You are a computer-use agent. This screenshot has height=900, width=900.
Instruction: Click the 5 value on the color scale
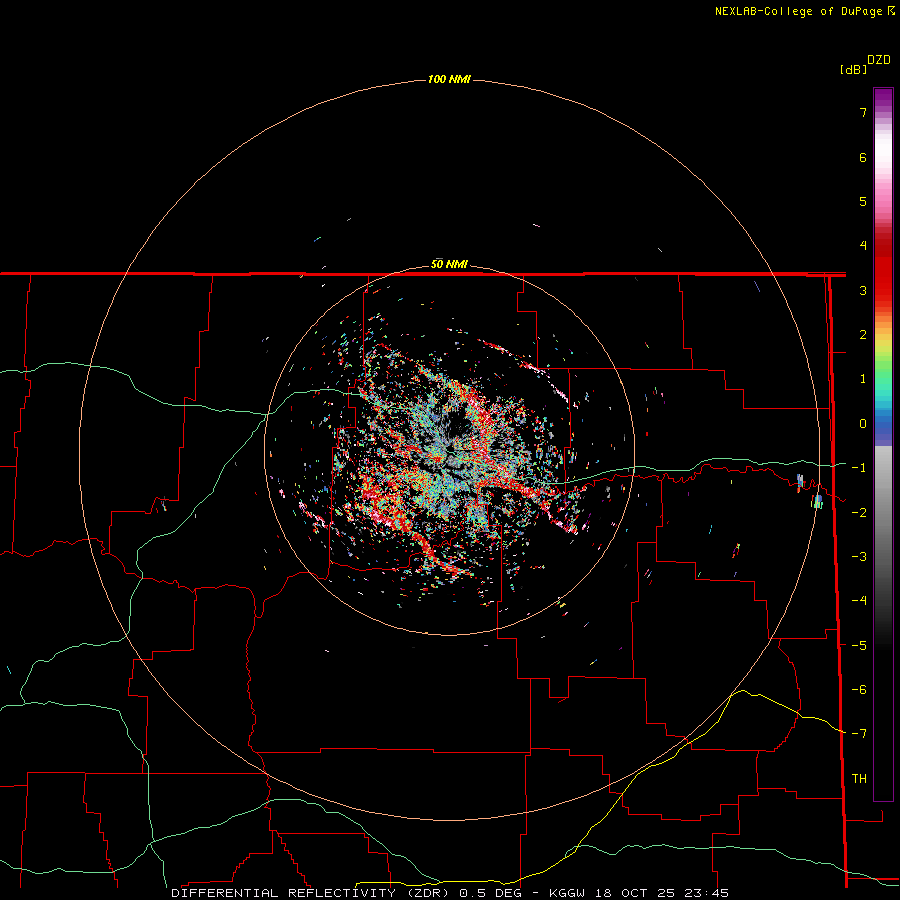pyautogui.click(x=863, y=201)
